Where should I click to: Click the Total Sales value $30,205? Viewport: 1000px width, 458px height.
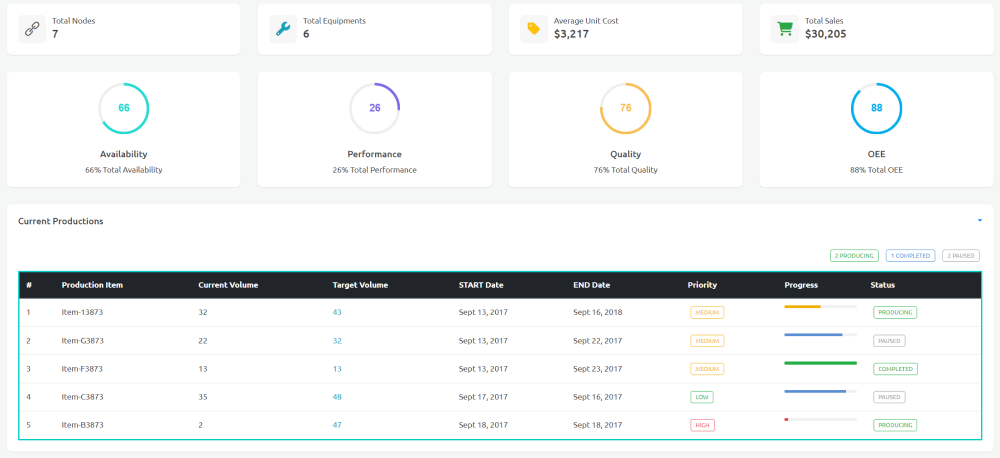pos(825,34)
